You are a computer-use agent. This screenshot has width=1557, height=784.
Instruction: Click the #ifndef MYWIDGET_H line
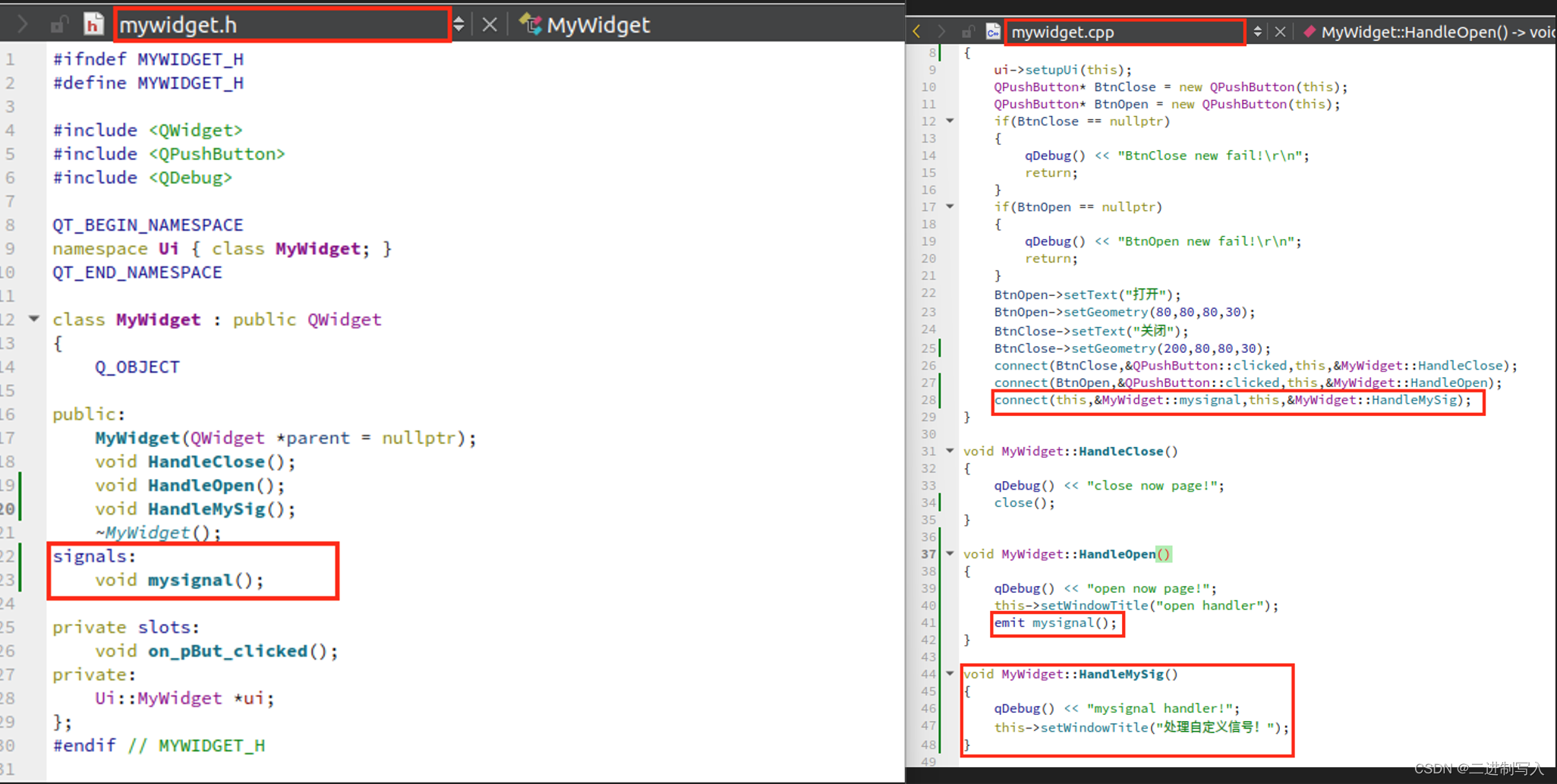pyautogui.click(x=148, y=59)
